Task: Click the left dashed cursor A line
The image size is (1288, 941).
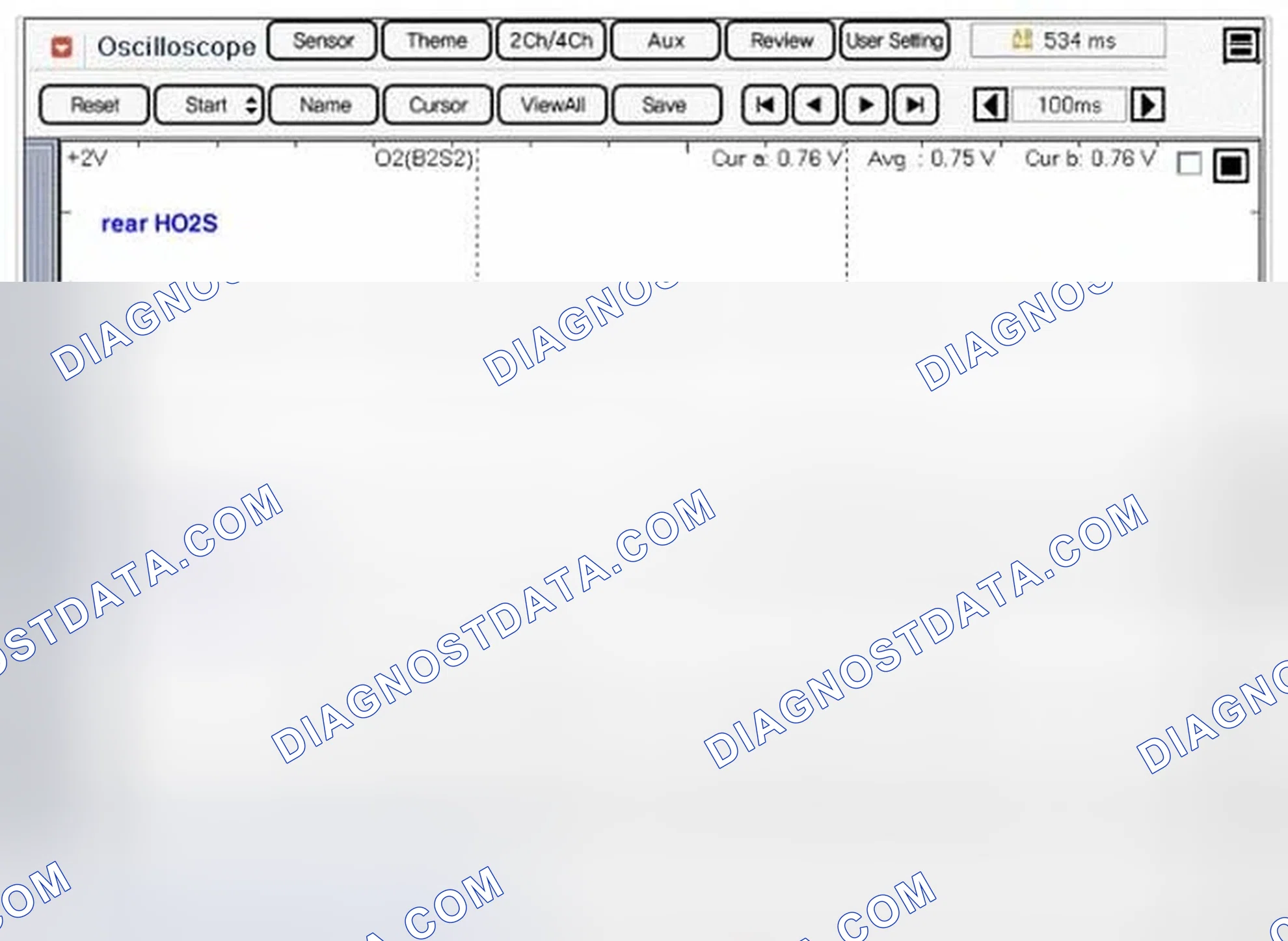Action: pos(477,215)
